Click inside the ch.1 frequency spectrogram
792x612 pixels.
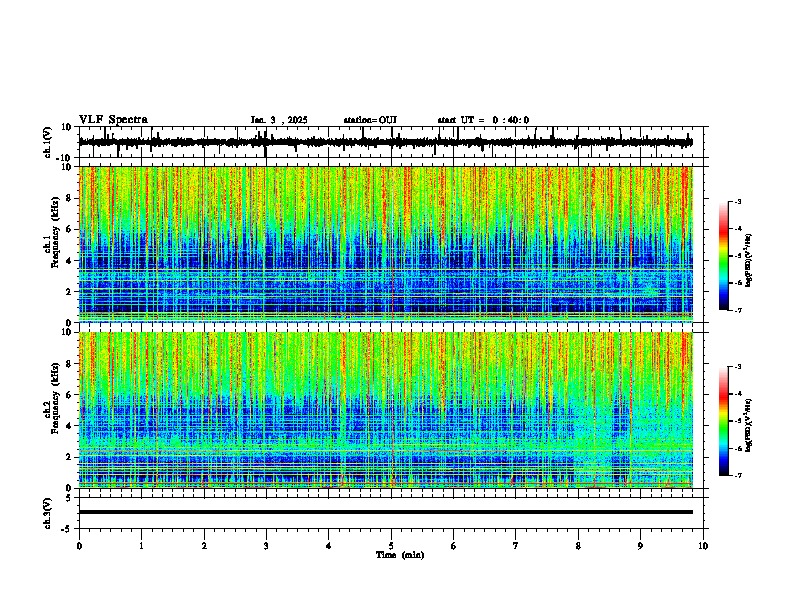(x=386, y=244)
